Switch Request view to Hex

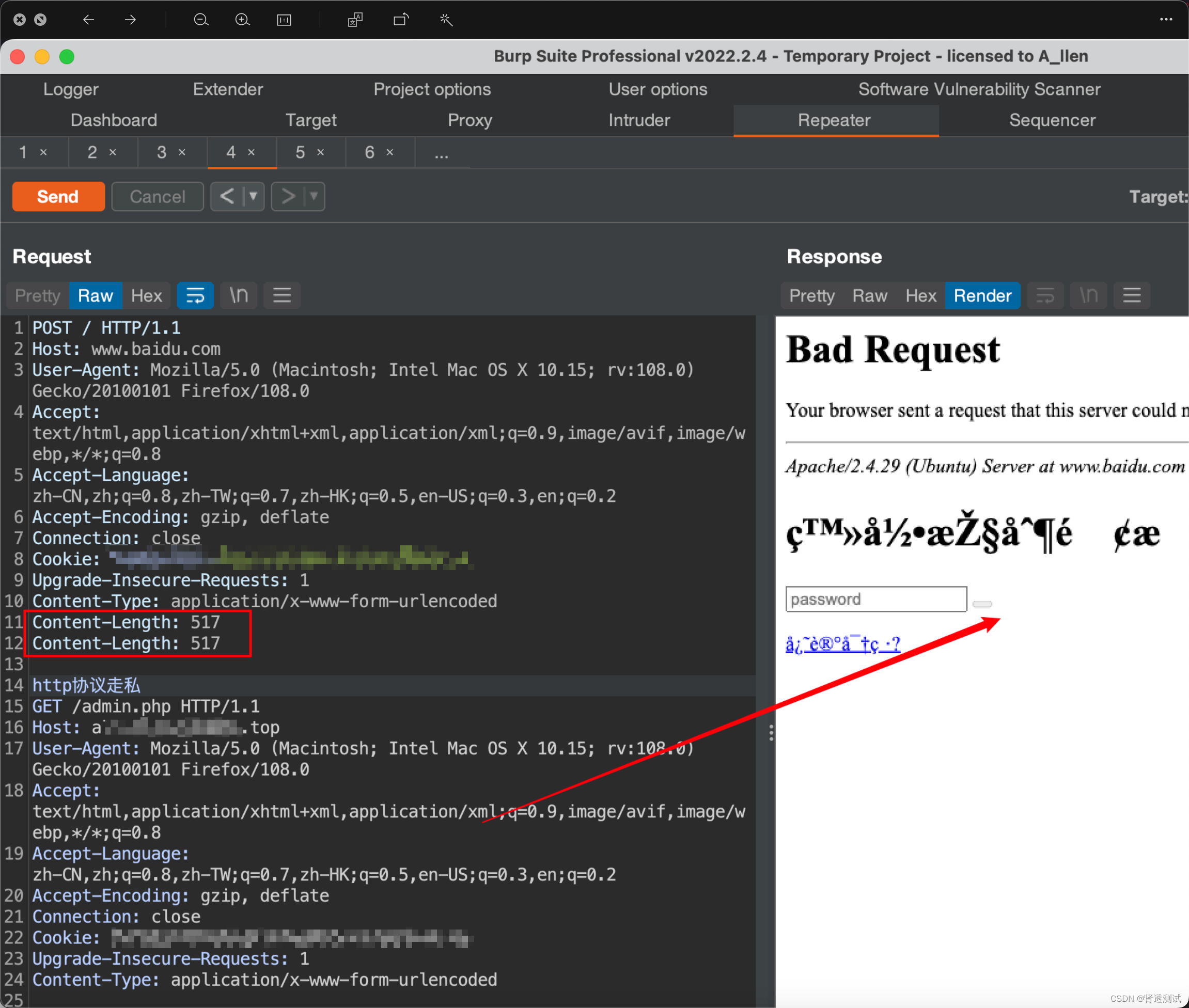pyautogui.click(x=146, y=295)
